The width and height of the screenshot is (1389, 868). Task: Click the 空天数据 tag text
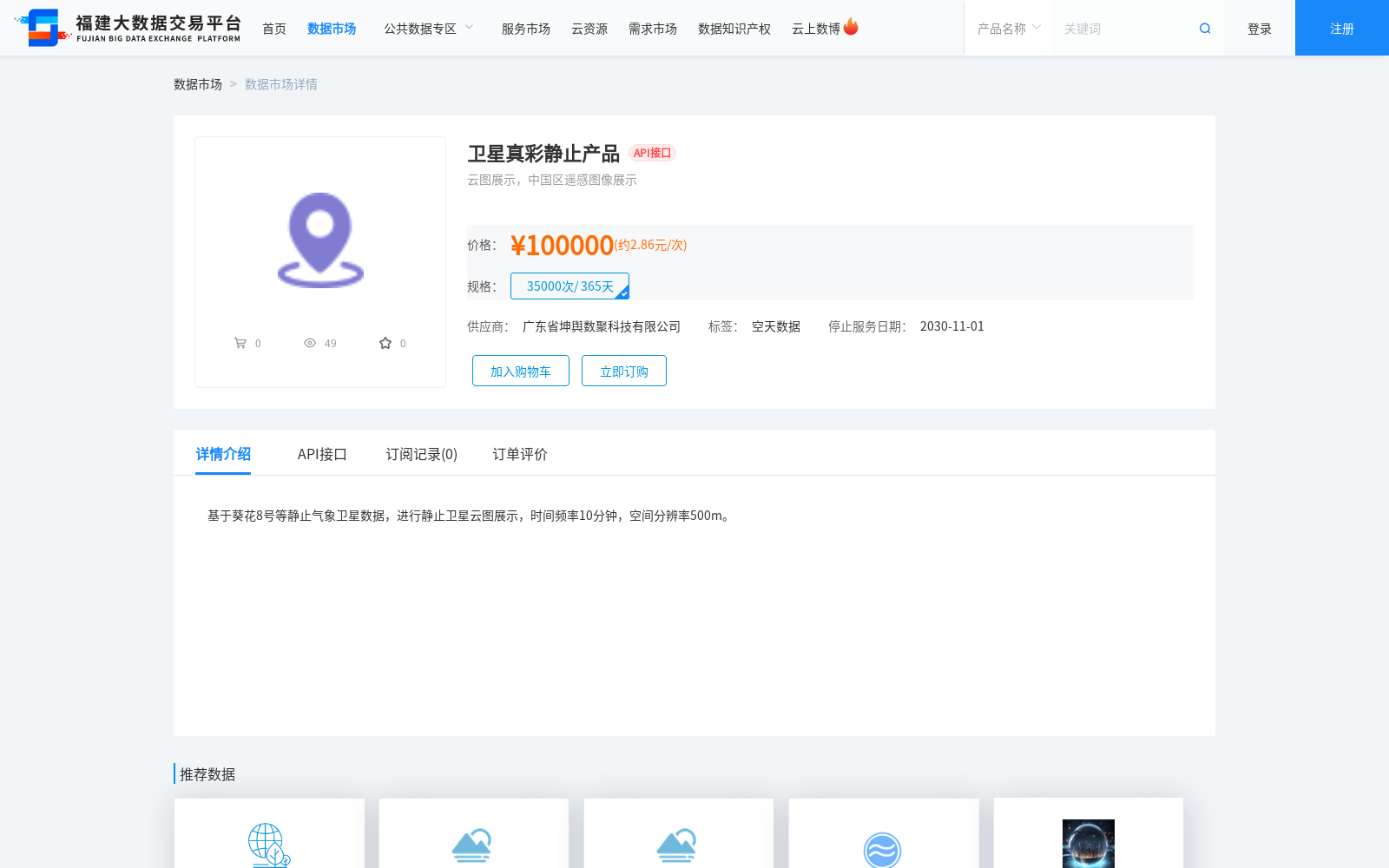click(x=776, y=326)
